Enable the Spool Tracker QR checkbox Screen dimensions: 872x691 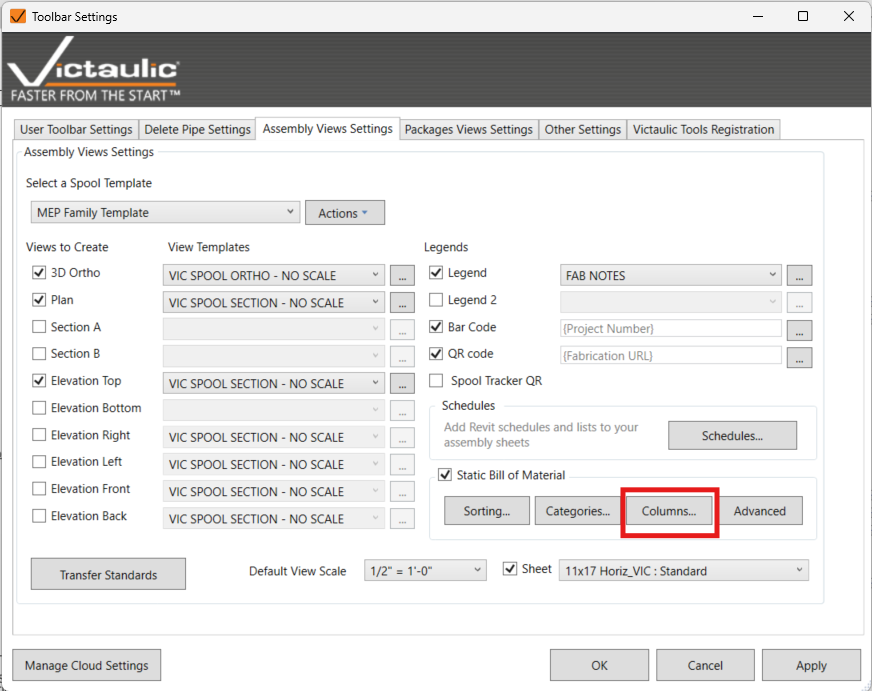click(436, 381)
